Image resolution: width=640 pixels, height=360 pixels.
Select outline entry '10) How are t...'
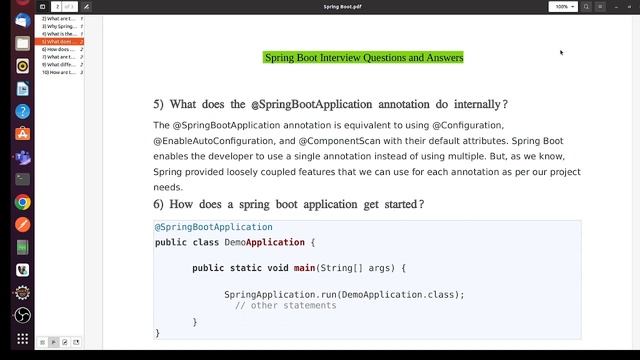coord(60,72)
